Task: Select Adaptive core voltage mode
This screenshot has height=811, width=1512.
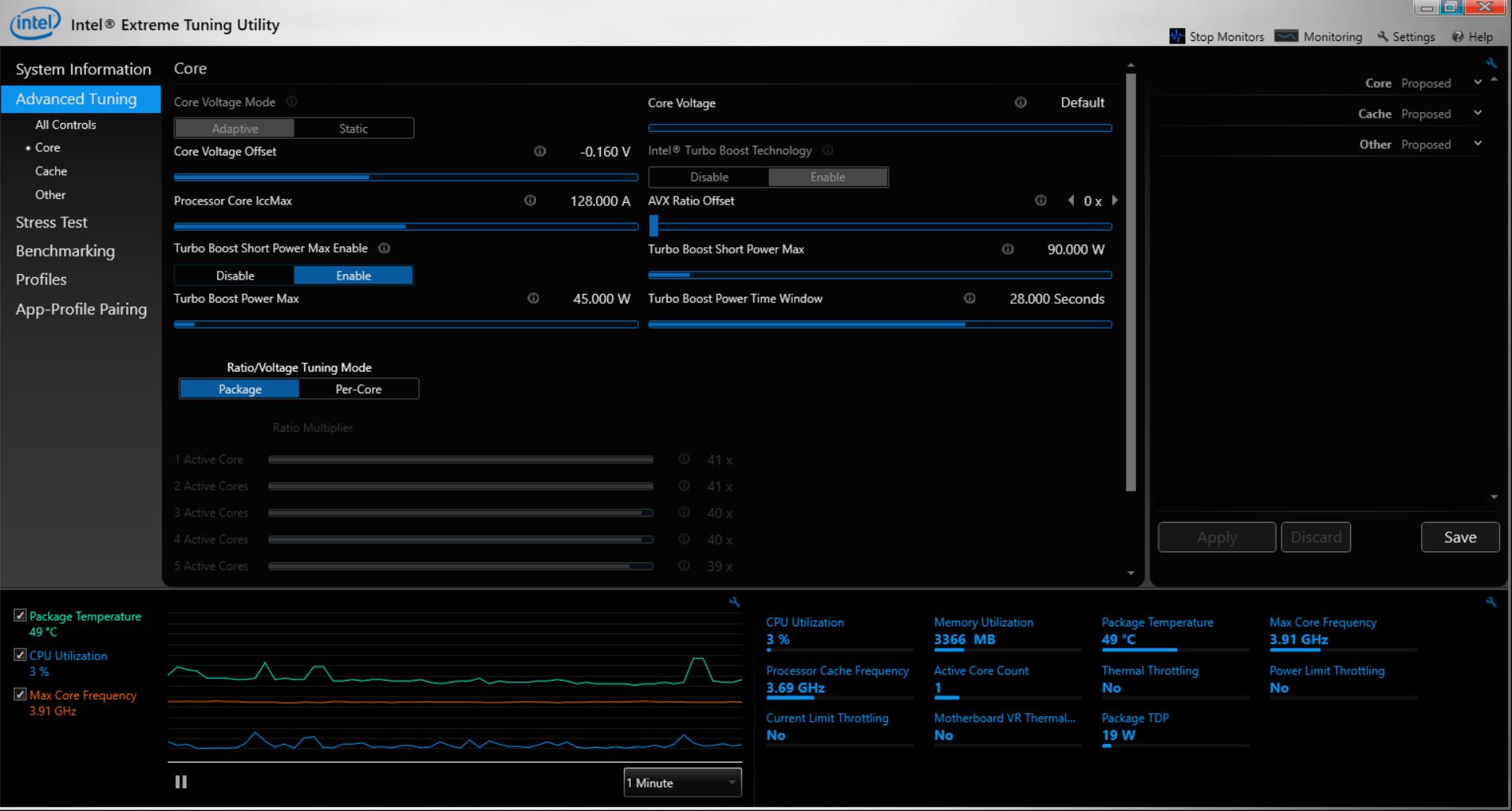Action: 234,128
